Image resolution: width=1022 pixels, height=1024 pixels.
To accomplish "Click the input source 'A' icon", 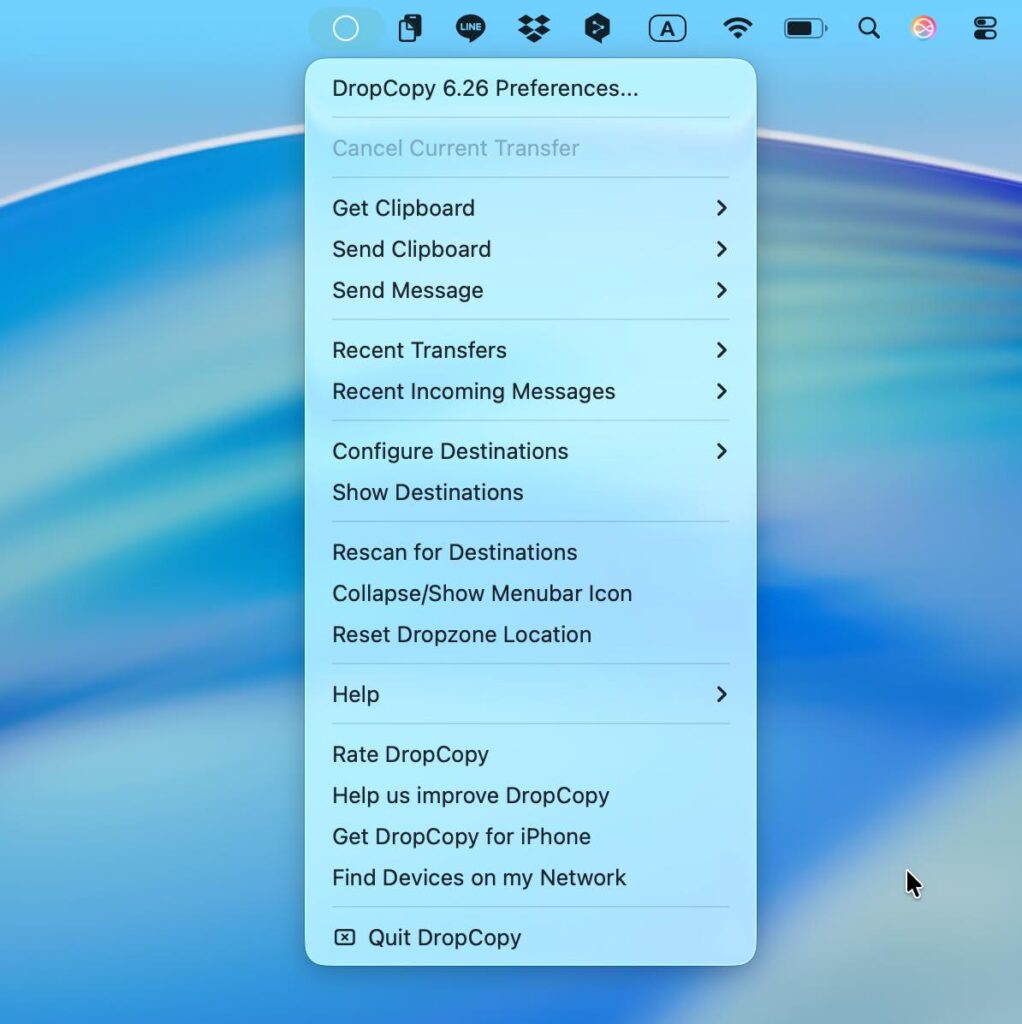I will [667, 29].
